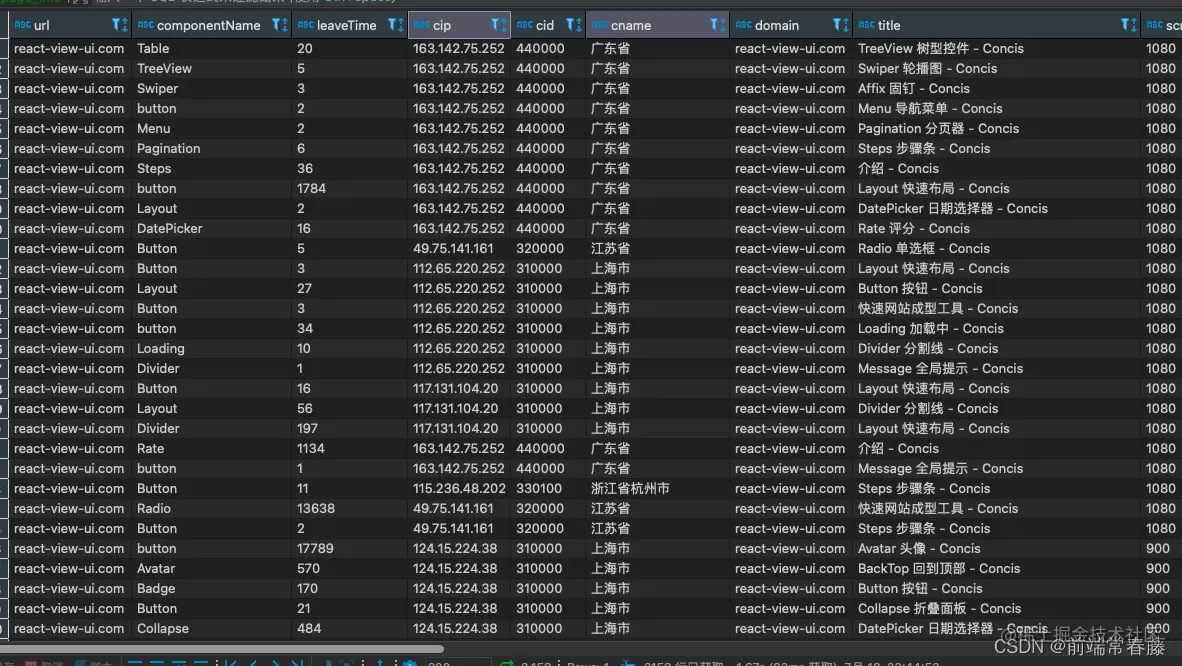The image size is (1182, 666).
Task: Select title cell 'Loading 加载中 - Concis'
Action: point(996,328)
